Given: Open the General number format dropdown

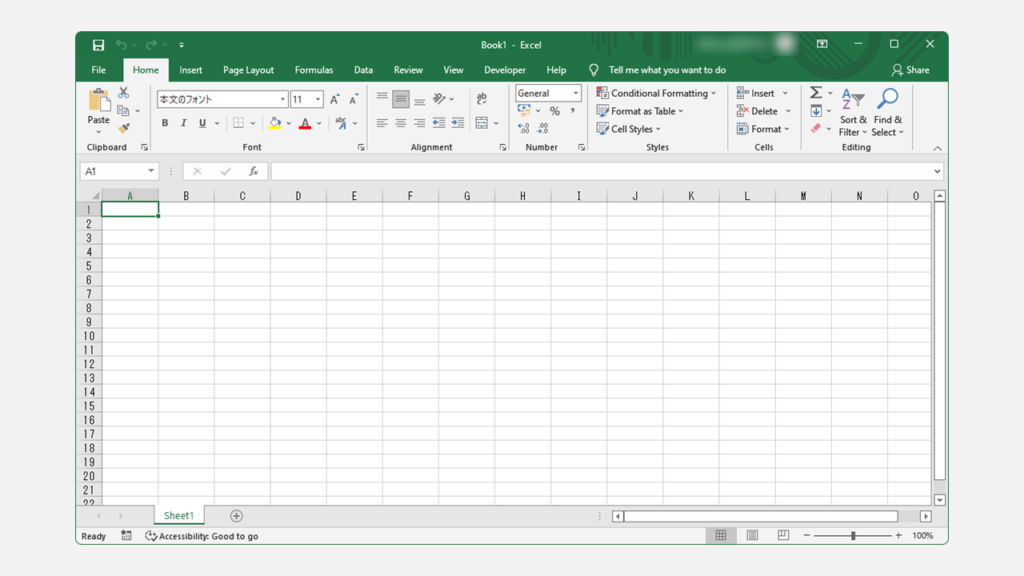Looking at the screenshot, I should [576, 93].
